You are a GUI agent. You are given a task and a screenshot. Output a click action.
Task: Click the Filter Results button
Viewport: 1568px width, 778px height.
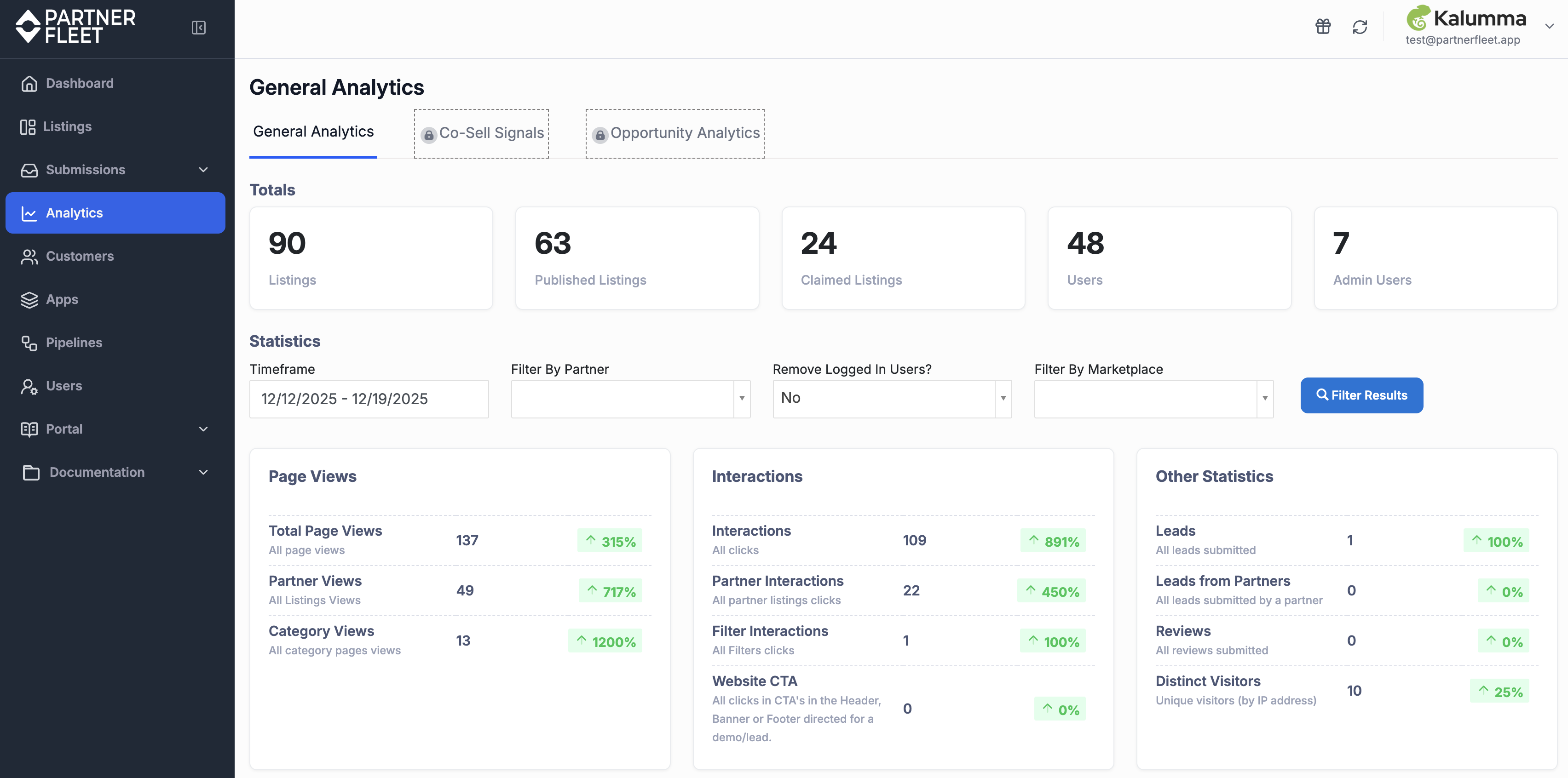[1362, 395]
